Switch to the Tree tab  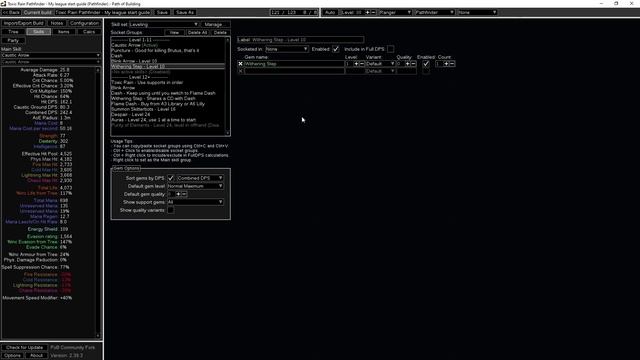(x=13, y=31)
